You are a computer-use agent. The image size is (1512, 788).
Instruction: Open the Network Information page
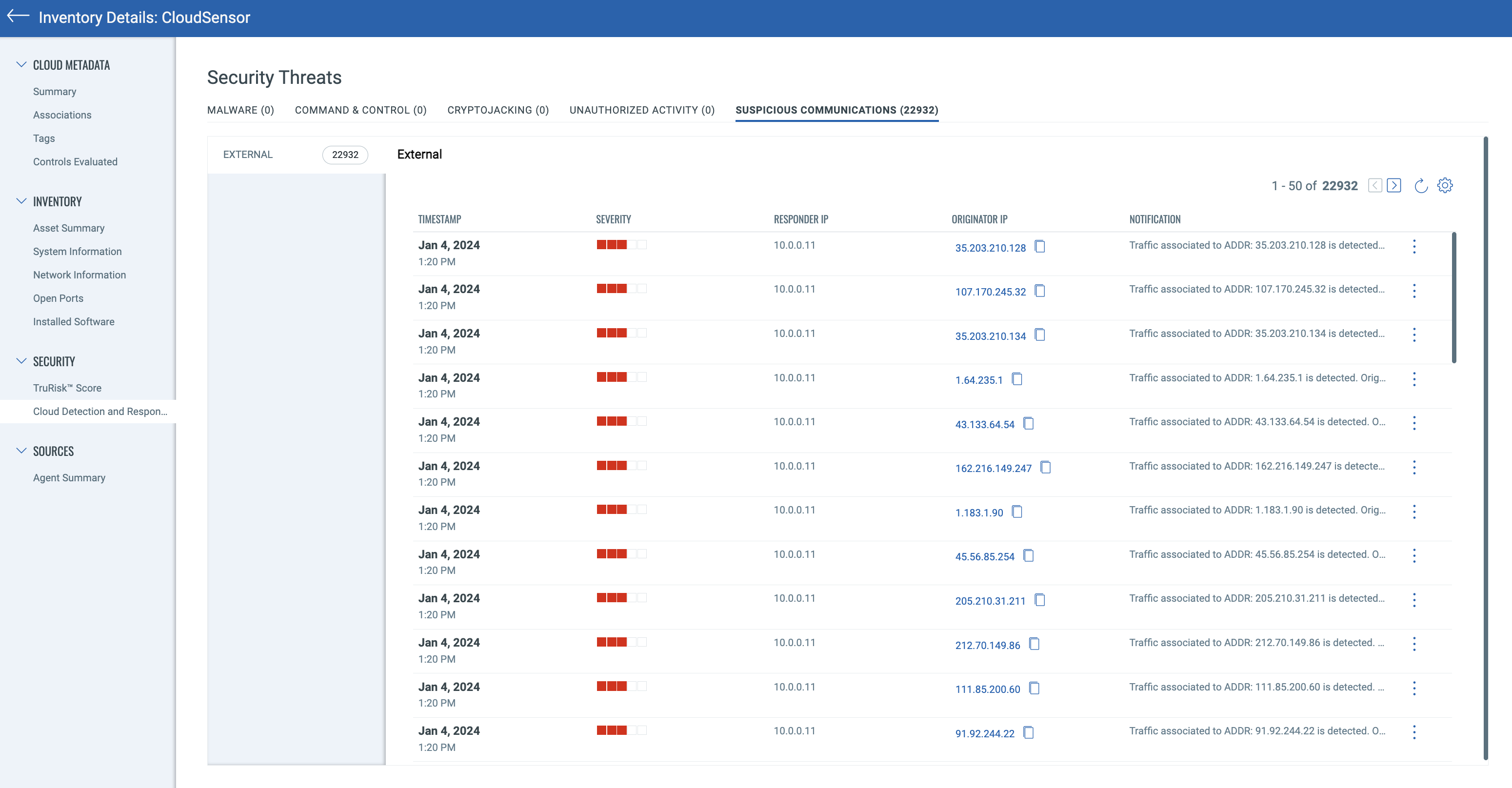[79, 275]
